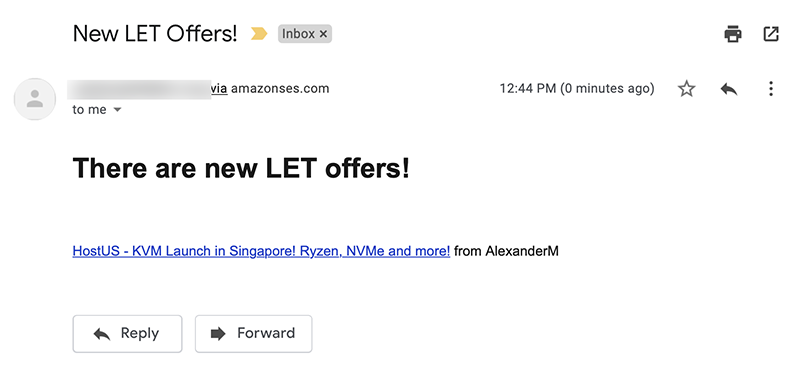
Task: Click the Inbox label chip
Action: (x=298, y=34)
